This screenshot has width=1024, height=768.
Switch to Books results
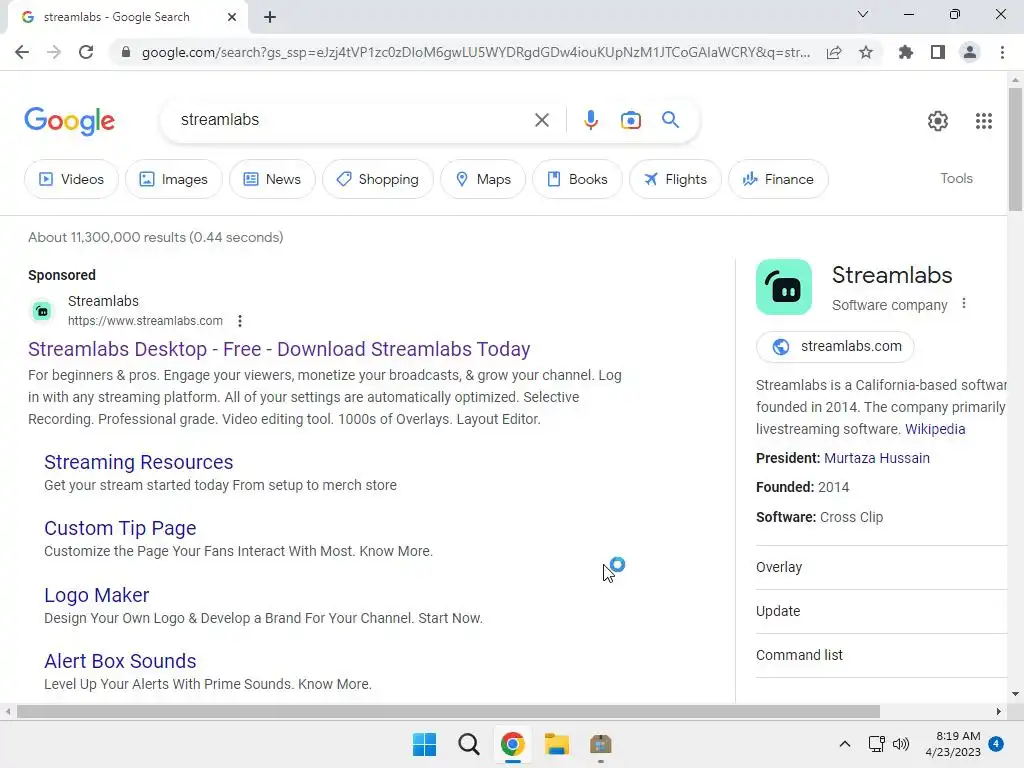[577, 179]
